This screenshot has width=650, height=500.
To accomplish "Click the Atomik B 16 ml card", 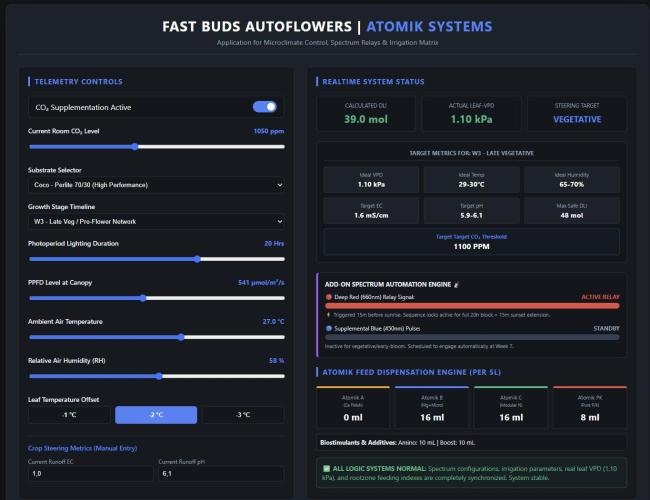I will [432, 408].
